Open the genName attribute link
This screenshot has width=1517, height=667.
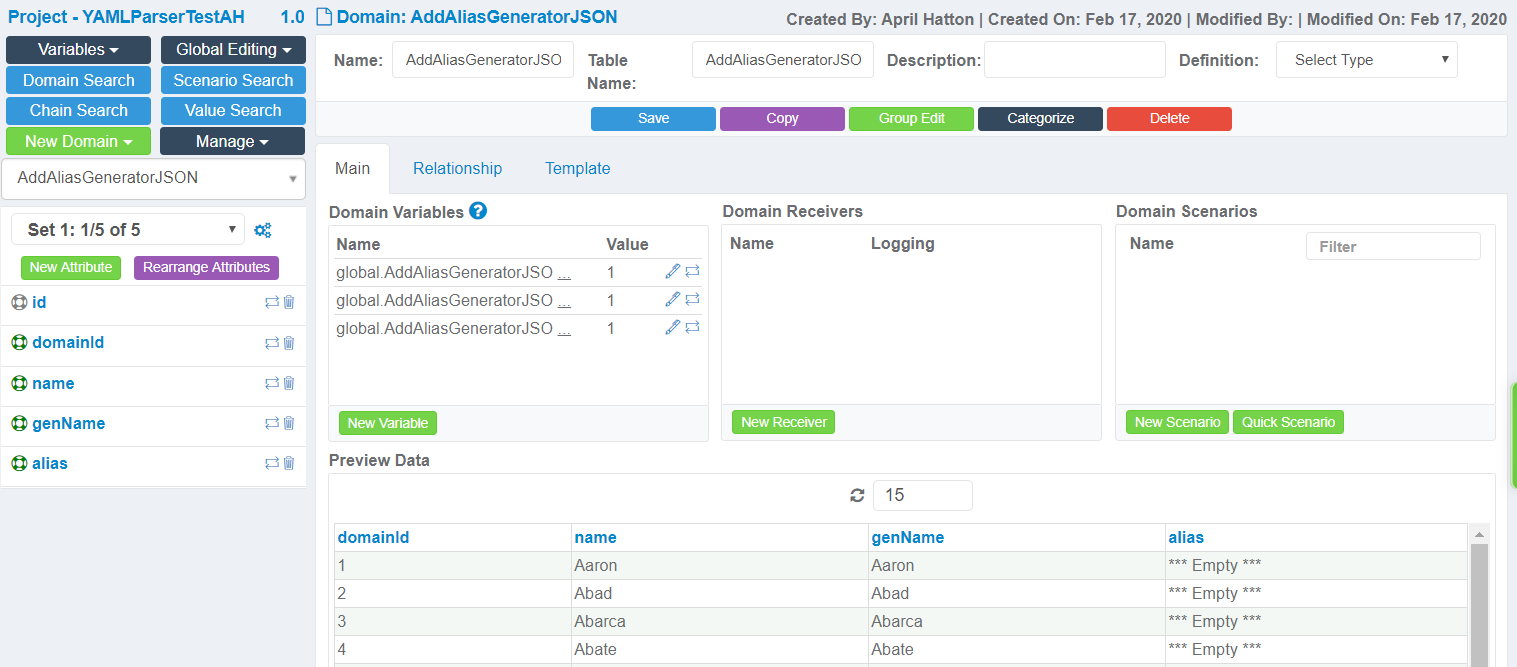(68, 423)
